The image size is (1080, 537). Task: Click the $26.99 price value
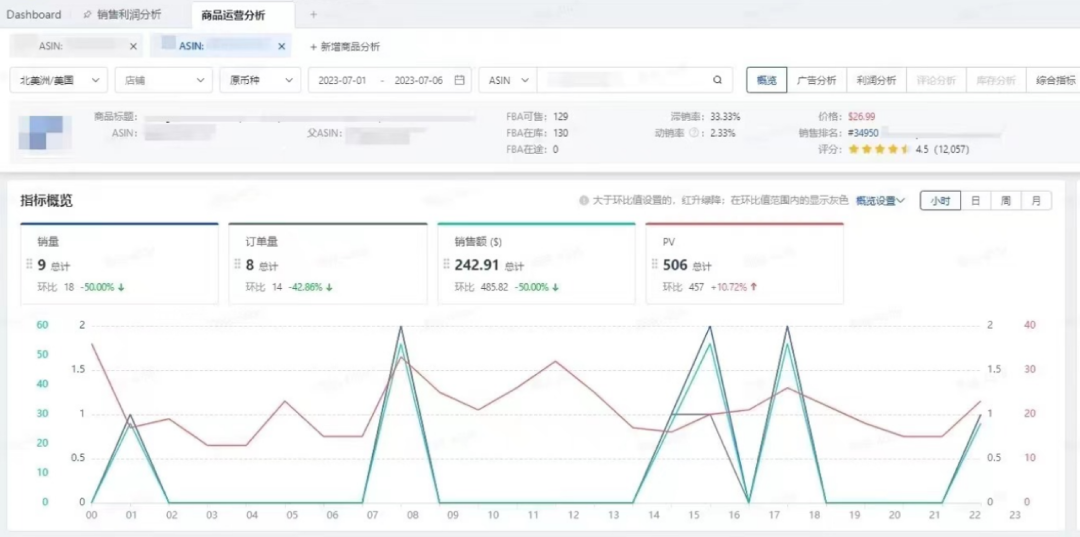pos(862,116)
